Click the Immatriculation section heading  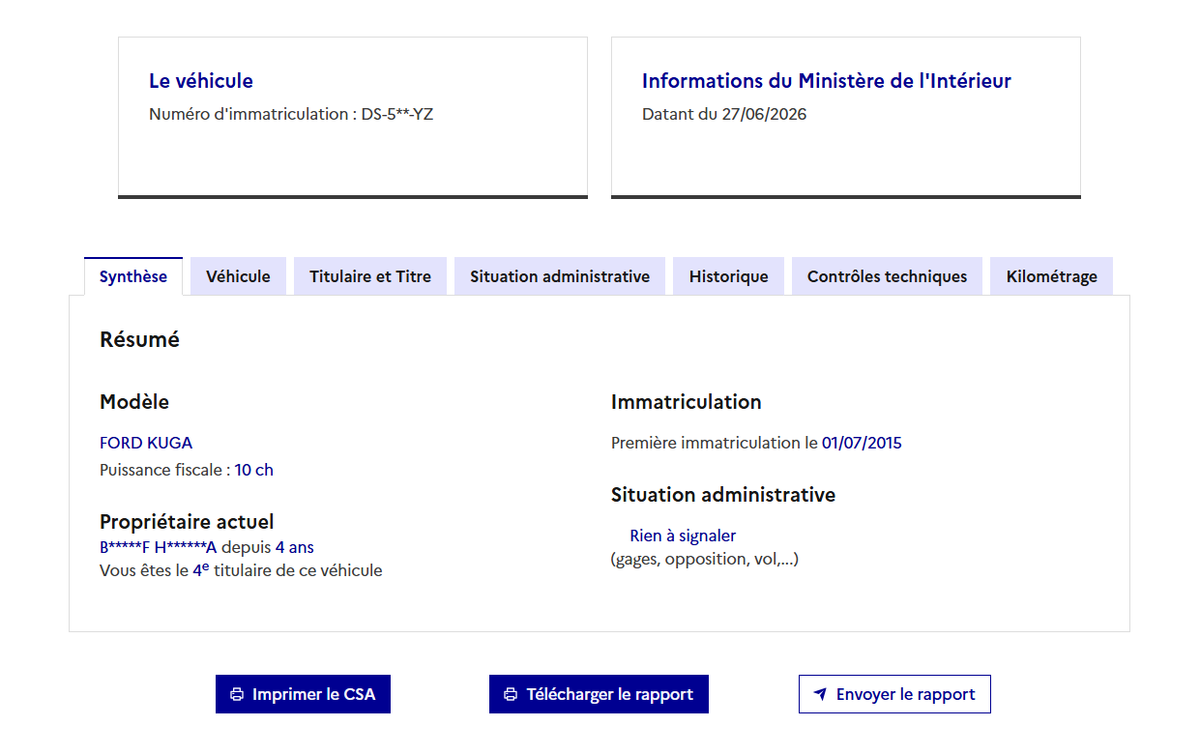coord(686,402)
